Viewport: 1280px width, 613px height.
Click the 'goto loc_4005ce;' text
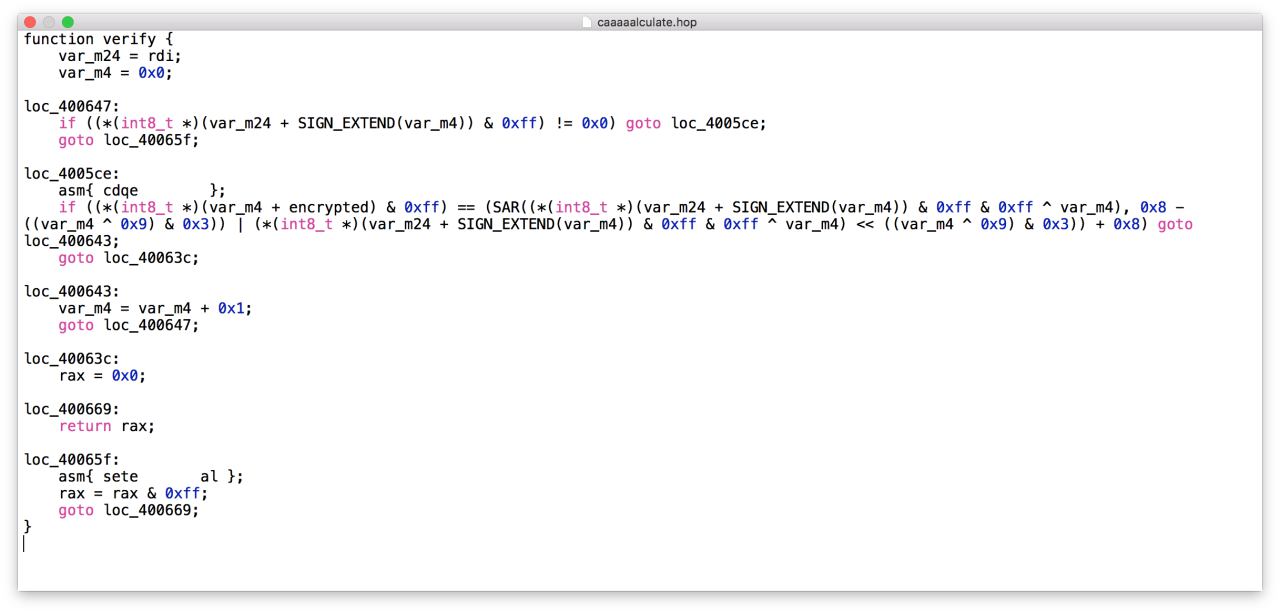click(x=696, y=123)
